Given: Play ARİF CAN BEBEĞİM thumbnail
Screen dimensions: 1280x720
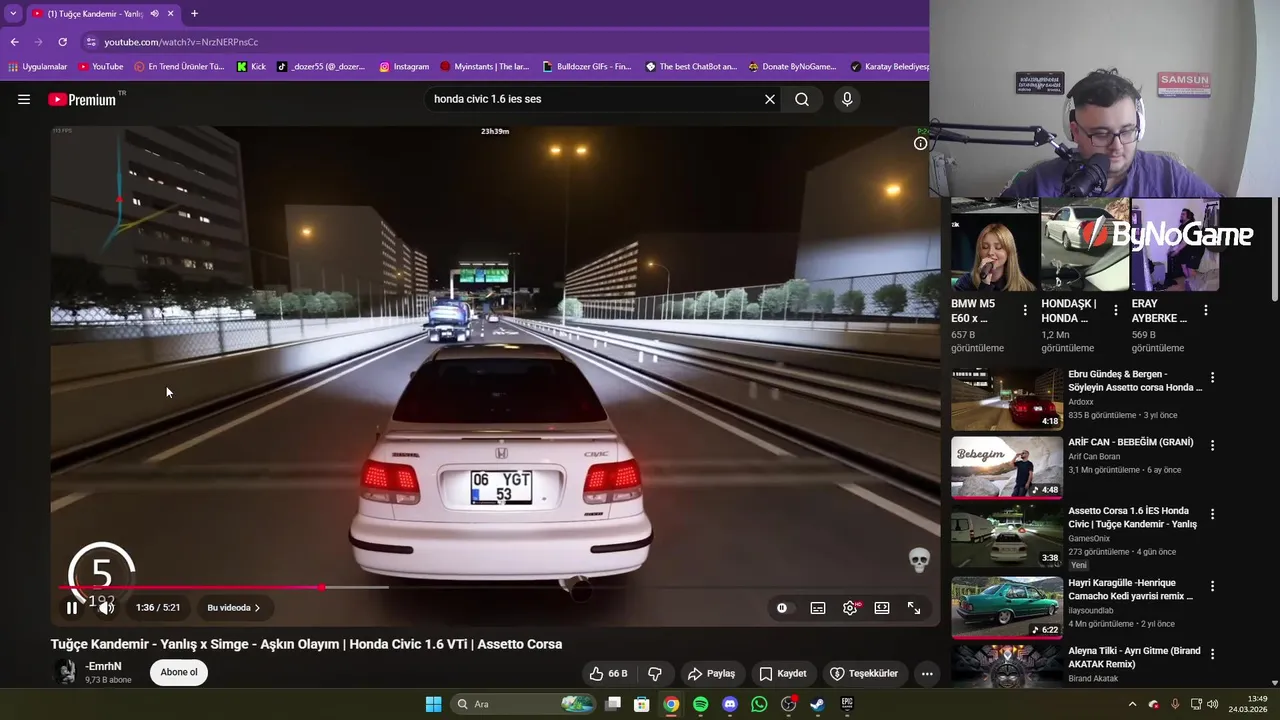Looking at the screenshot, I should (x=1007, y=467).
